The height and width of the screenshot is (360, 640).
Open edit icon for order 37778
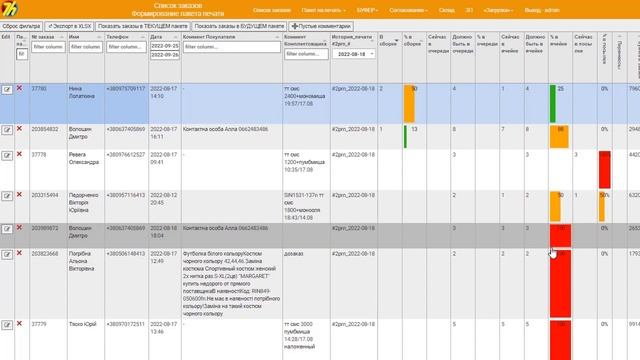click(7, 156)
